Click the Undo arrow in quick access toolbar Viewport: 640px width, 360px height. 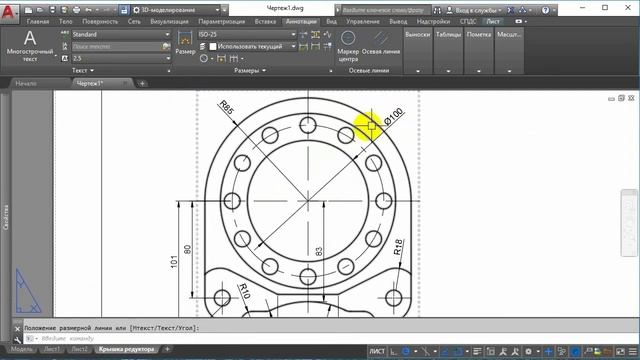(88, 10)
